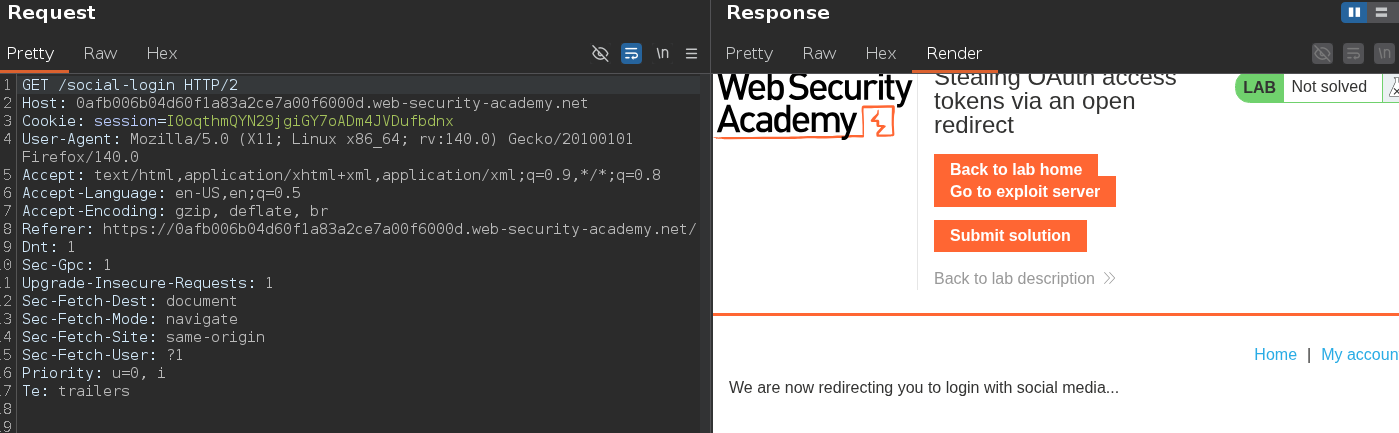Click the green LAB status badge

click(1259, 87)
